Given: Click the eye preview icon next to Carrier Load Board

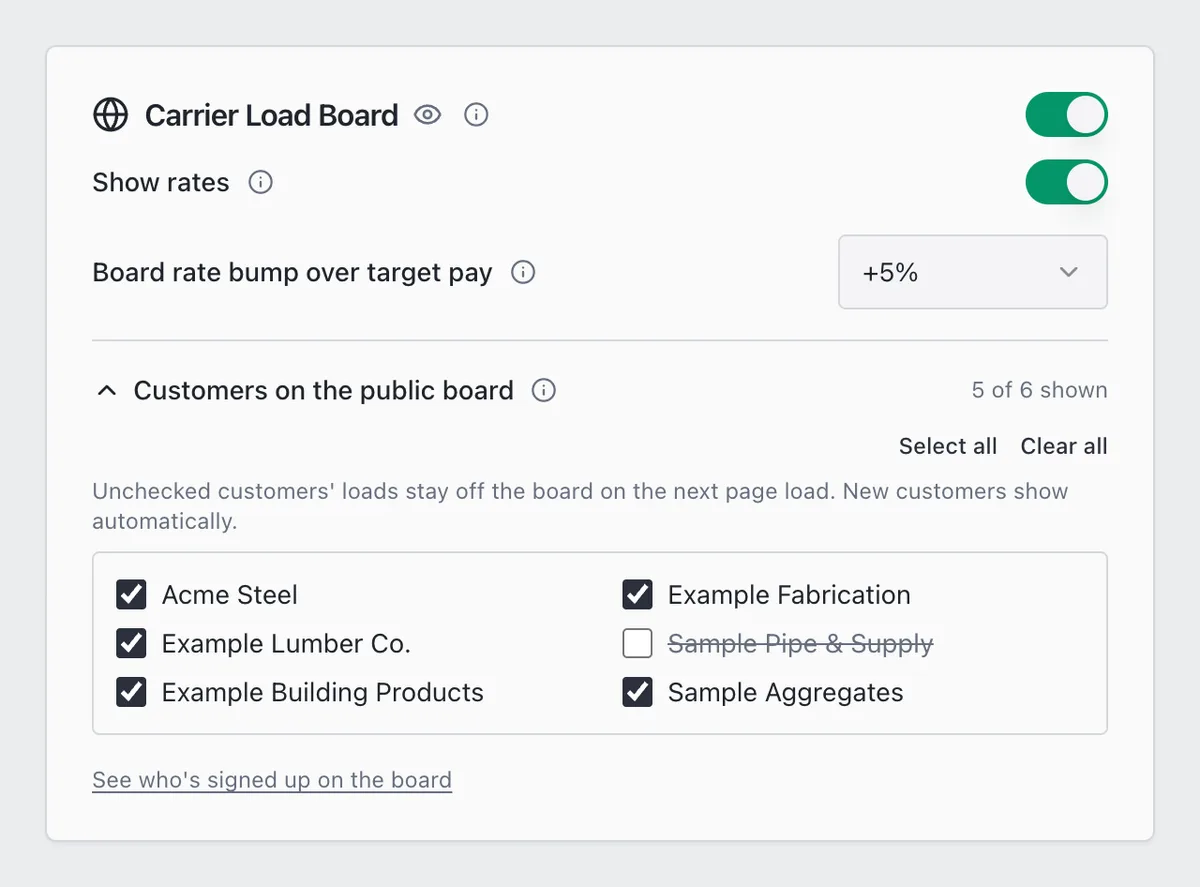Looking at the screenshot, I should click(428, 115).
